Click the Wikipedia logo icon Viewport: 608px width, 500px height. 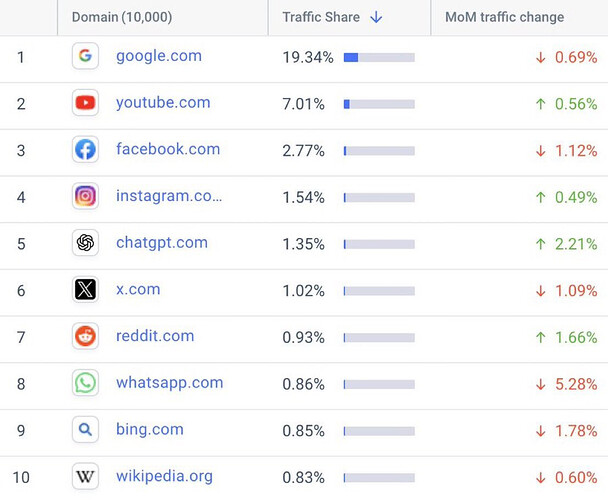(x=86, y=476)
